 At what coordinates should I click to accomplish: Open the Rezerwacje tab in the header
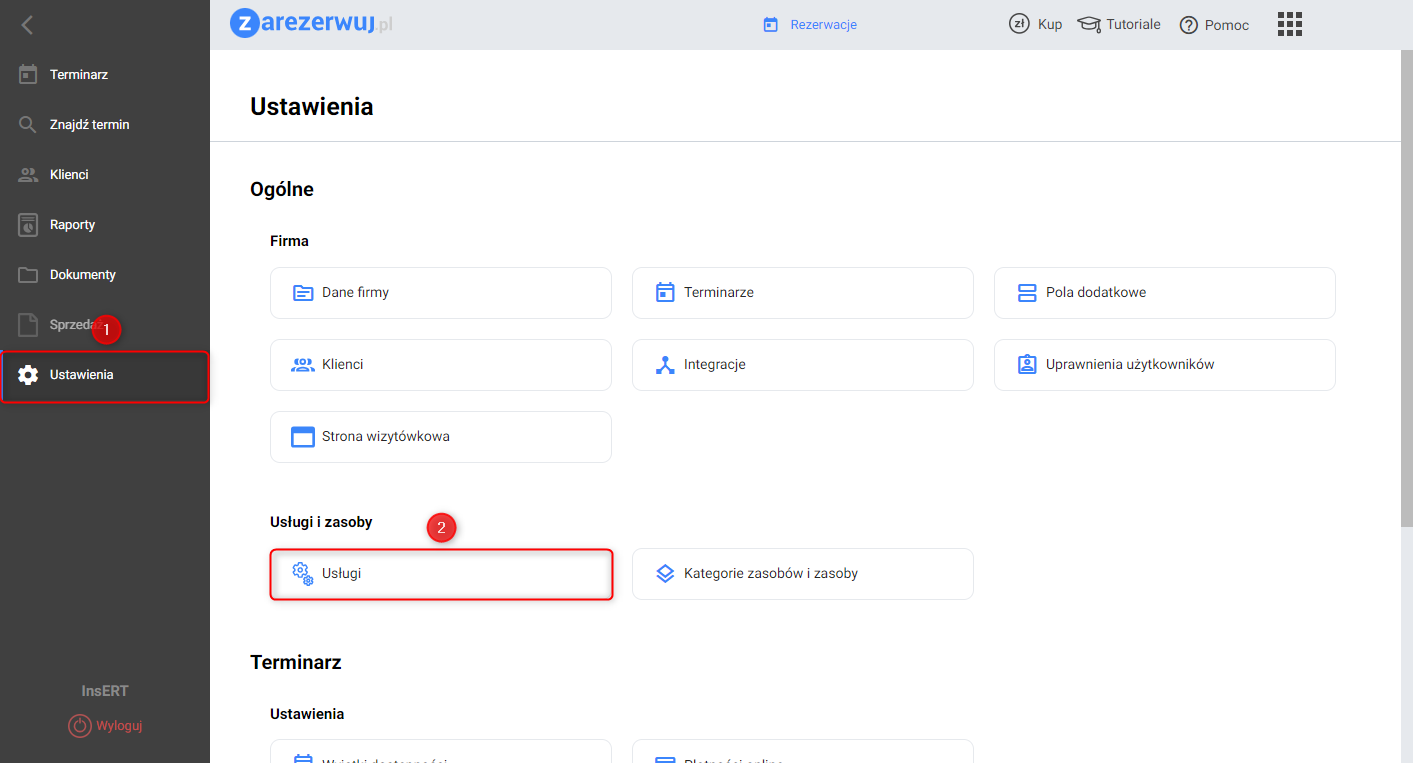(x=810, y=25)
